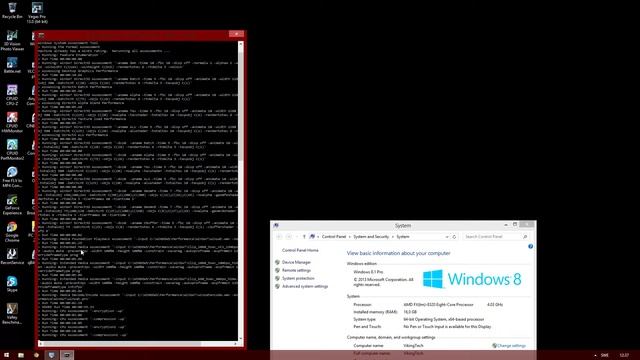640x360 pixels.
Task: Click the taskbar clock
Action: (624, 355)
